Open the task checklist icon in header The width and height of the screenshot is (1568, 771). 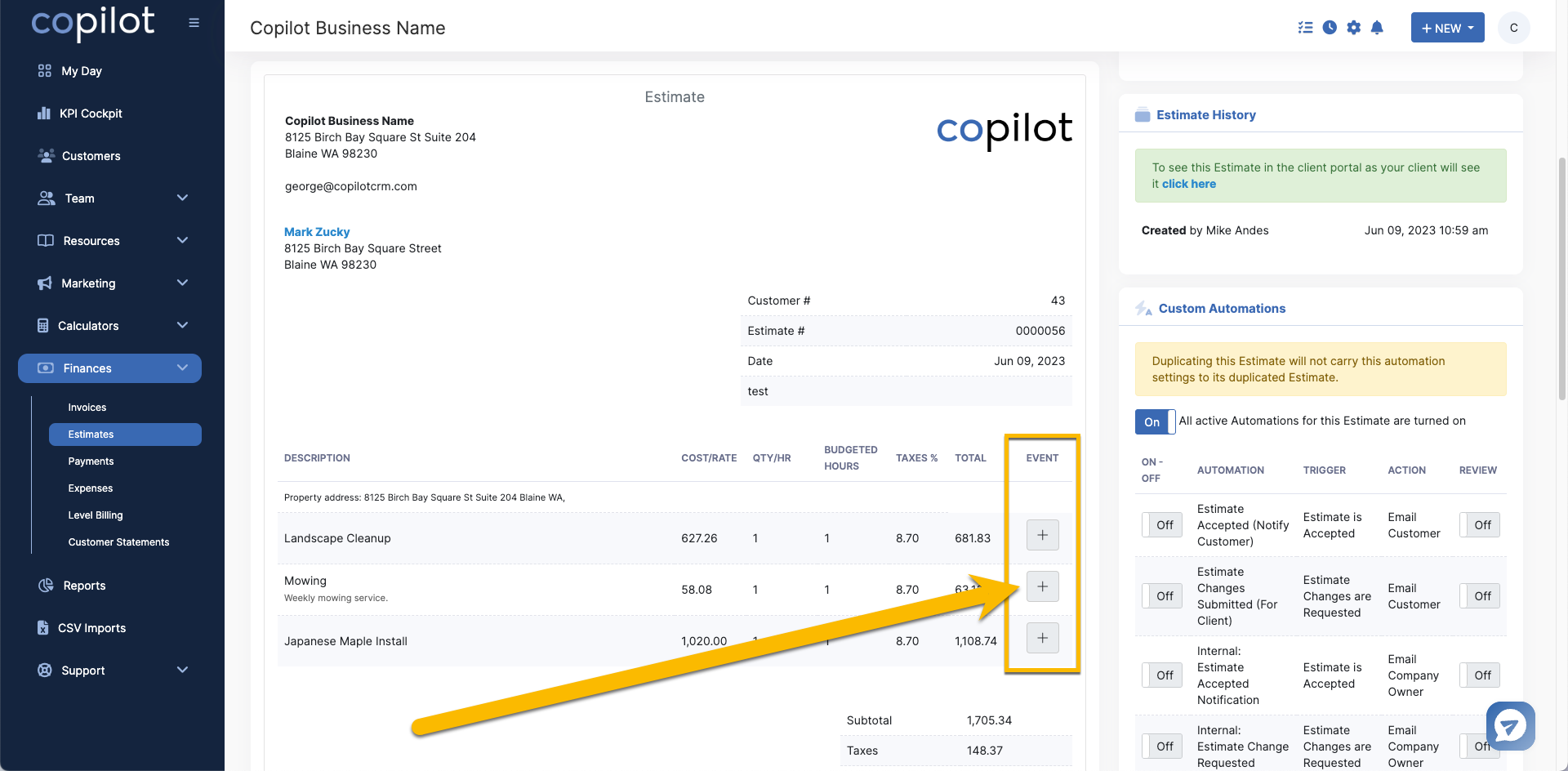tap(1305, 28)
